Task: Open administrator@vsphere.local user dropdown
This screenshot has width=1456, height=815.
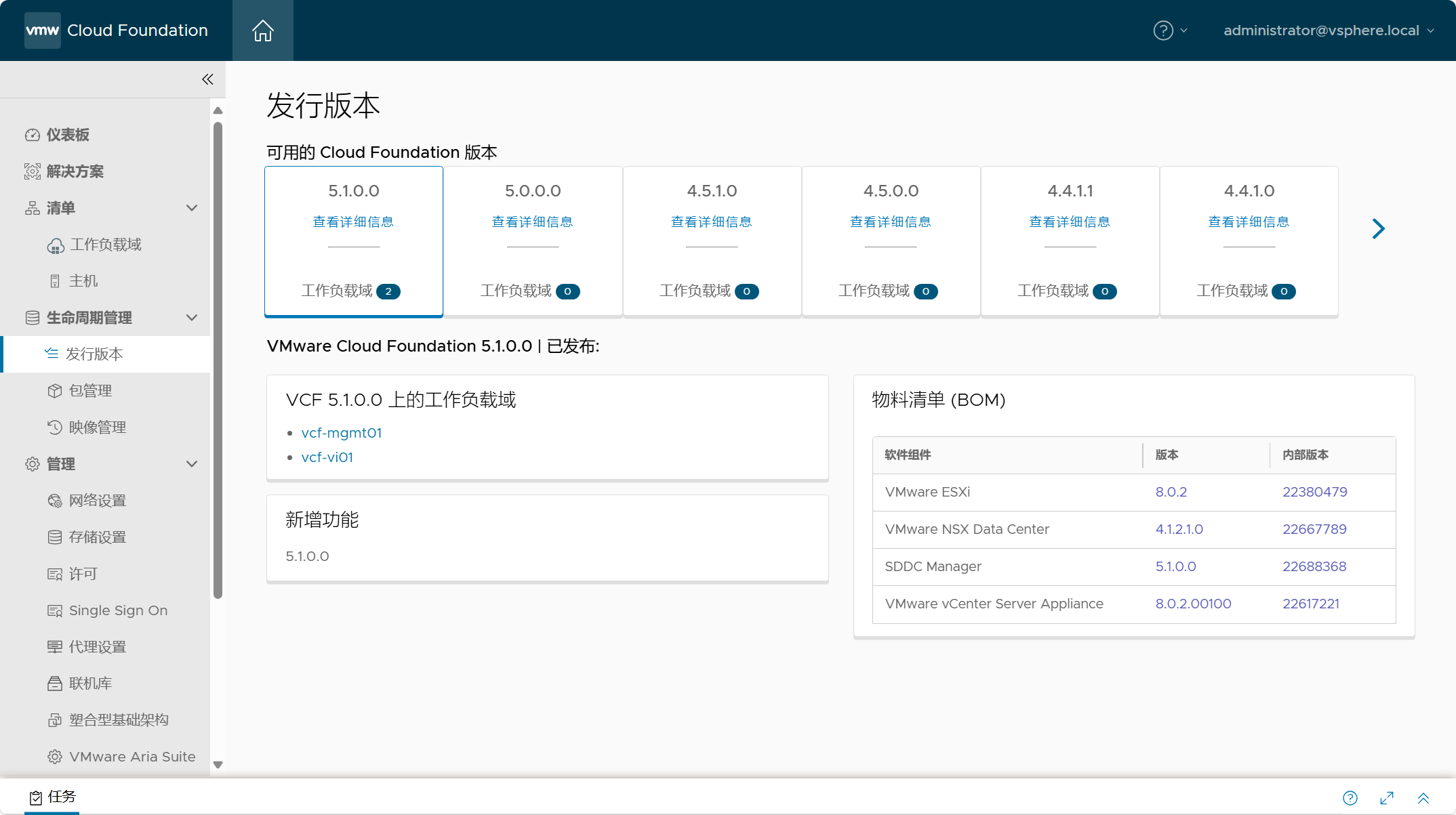Action: (1329, 30)
